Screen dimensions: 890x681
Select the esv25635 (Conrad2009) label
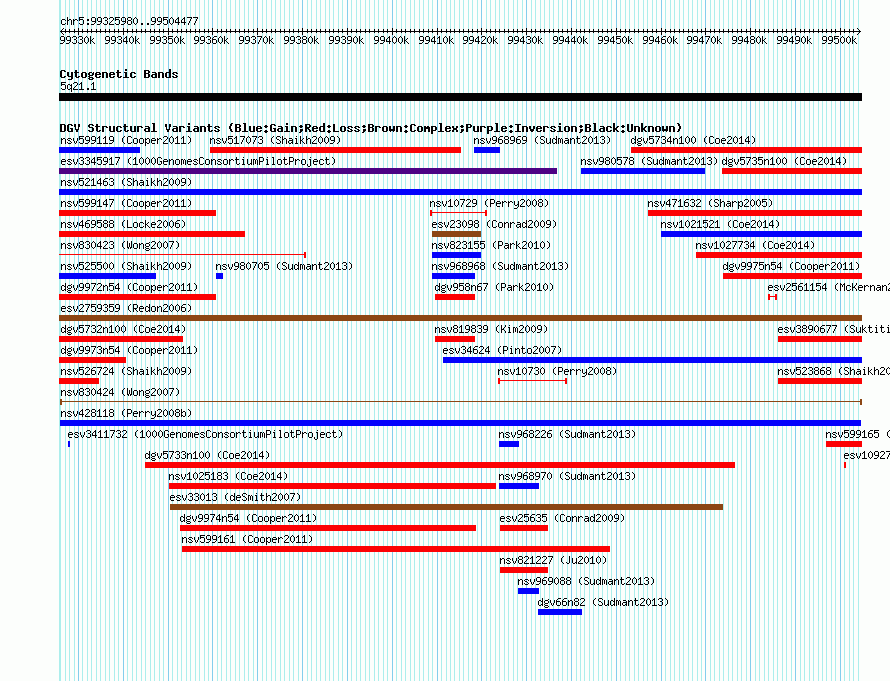pos(562,518)
